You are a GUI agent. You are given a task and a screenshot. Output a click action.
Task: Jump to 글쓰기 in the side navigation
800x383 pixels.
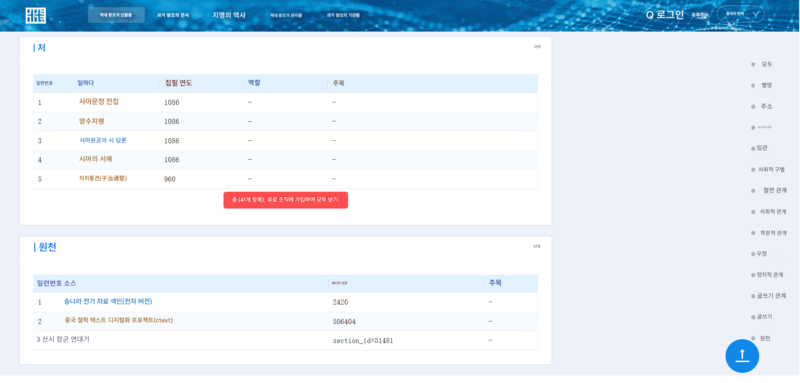click(765, 317)
